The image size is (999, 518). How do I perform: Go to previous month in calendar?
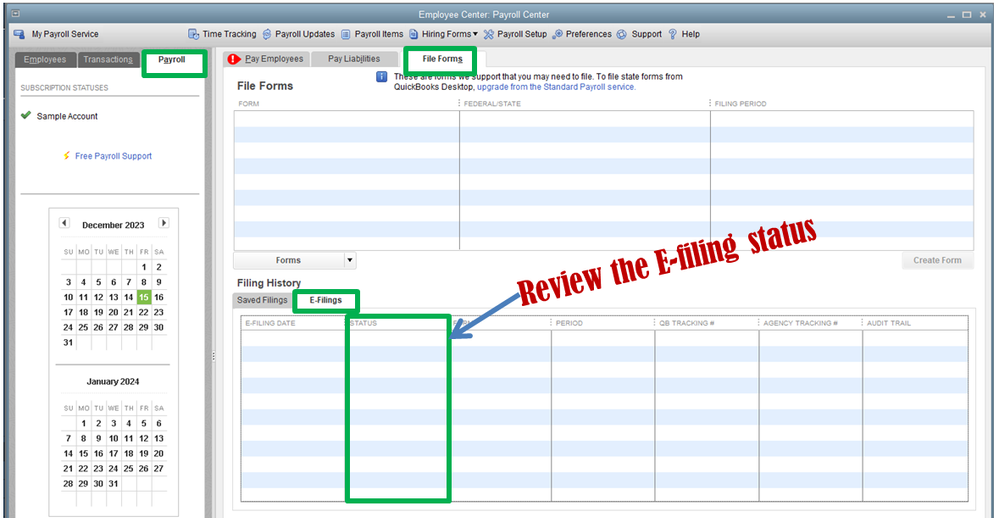[64, 223]
